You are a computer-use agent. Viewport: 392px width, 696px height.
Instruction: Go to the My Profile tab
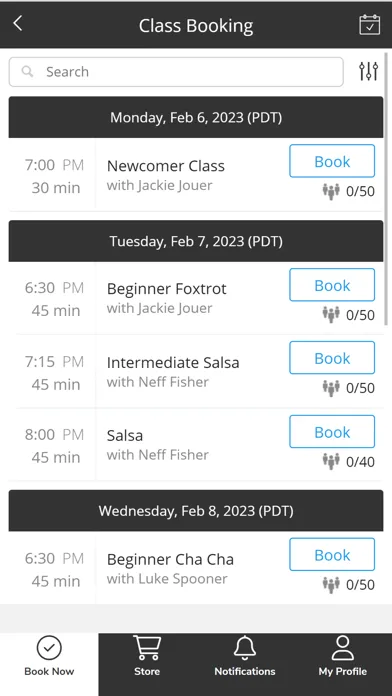[x=343, y=656]
